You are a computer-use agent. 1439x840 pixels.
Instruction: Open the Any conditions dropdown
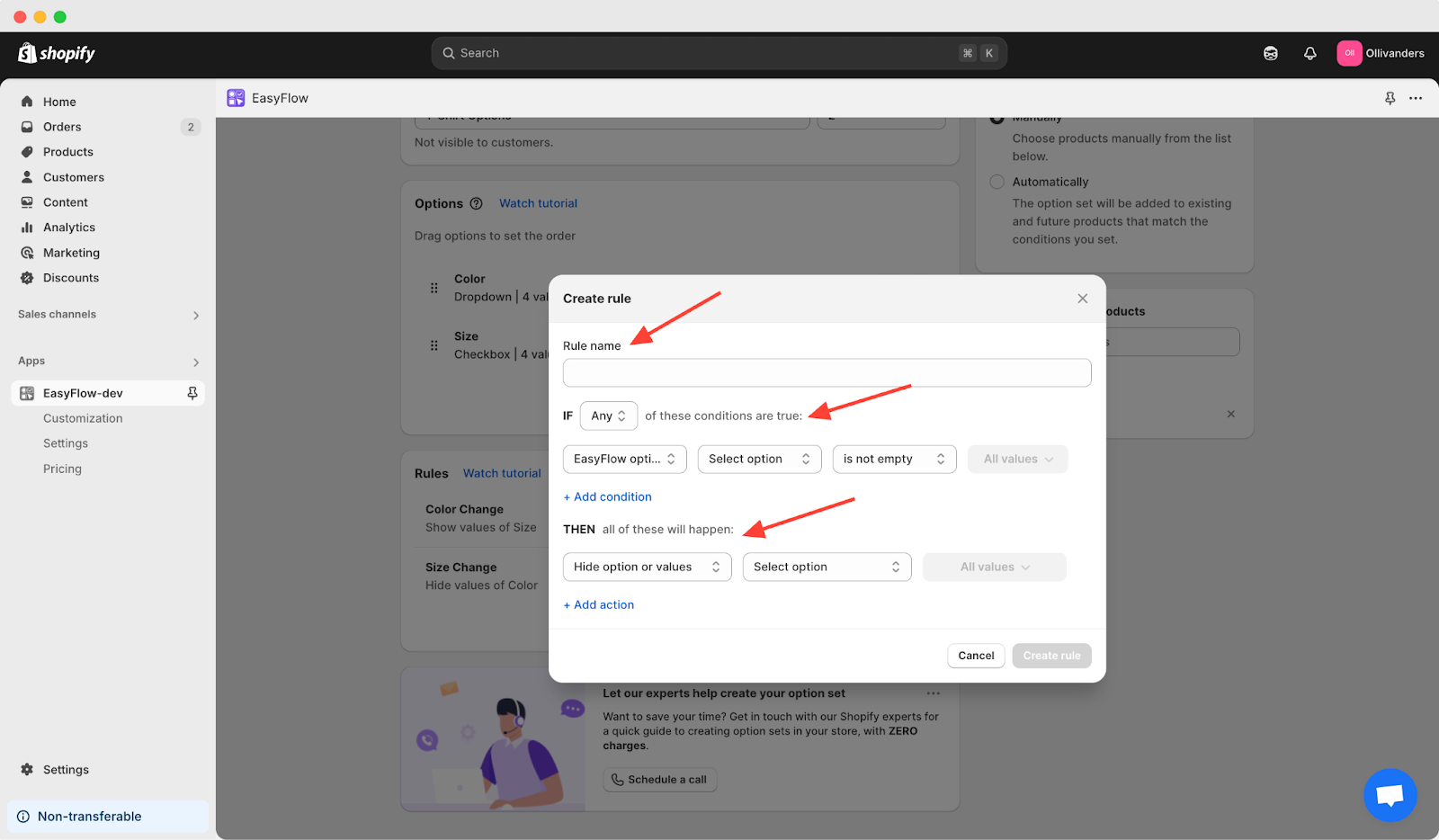[x=609, y=416]
